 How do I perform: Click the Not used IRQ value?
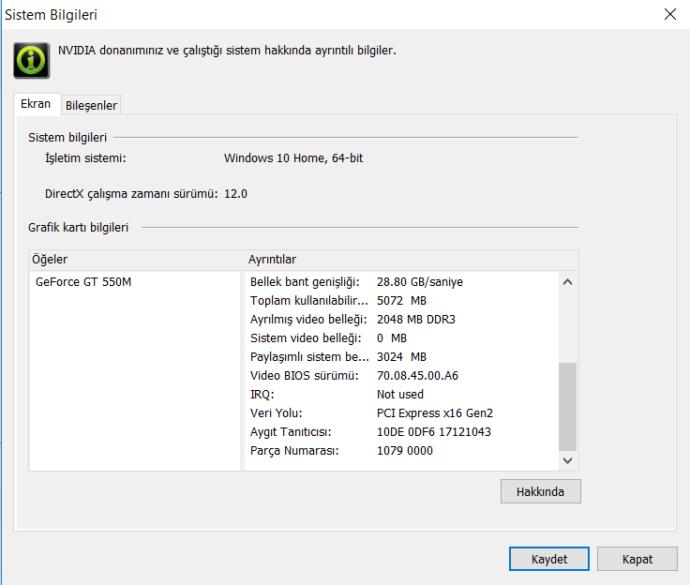tap(400, 394)
